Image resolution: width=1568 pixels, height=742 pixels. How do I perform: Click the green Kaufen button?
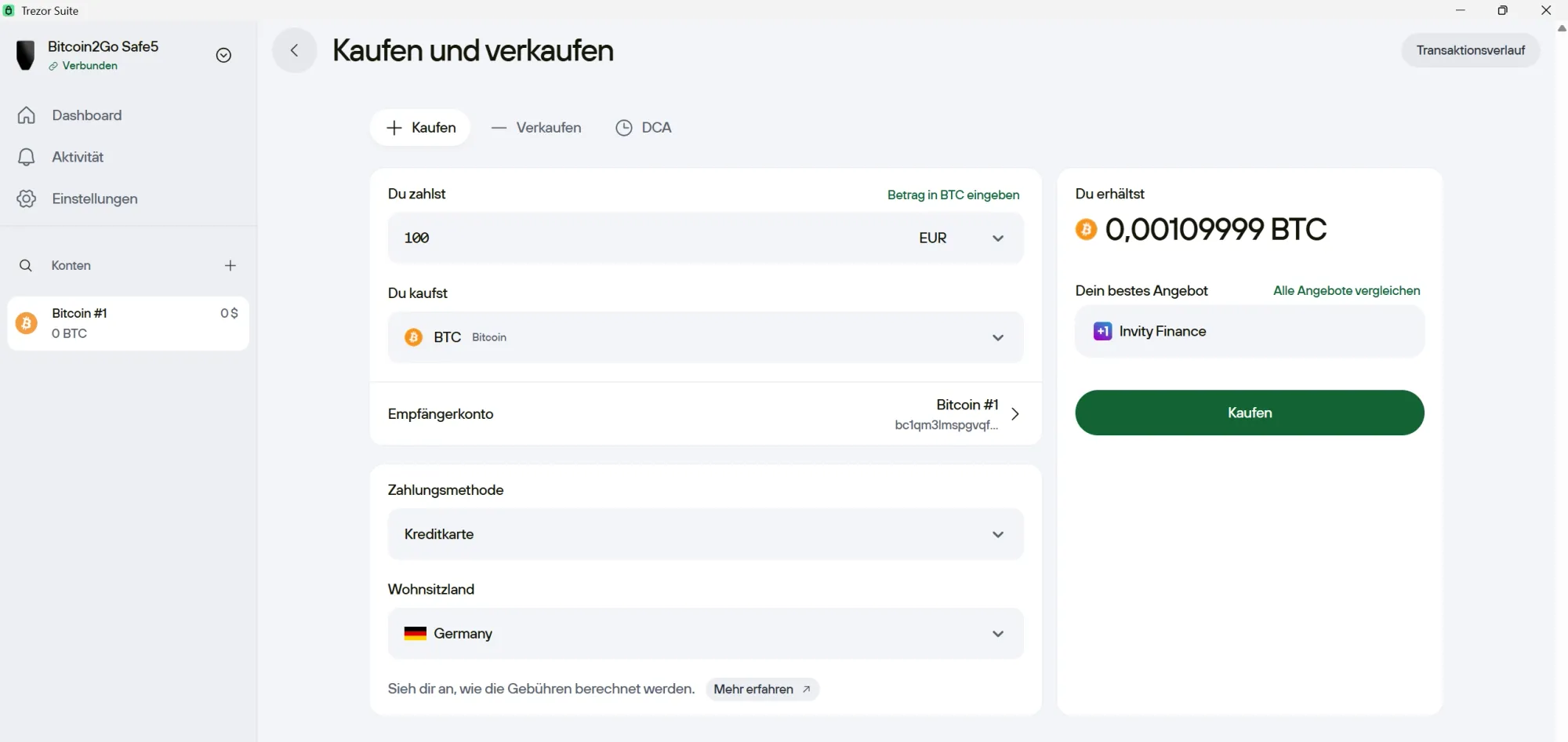tap(1250, 413)
